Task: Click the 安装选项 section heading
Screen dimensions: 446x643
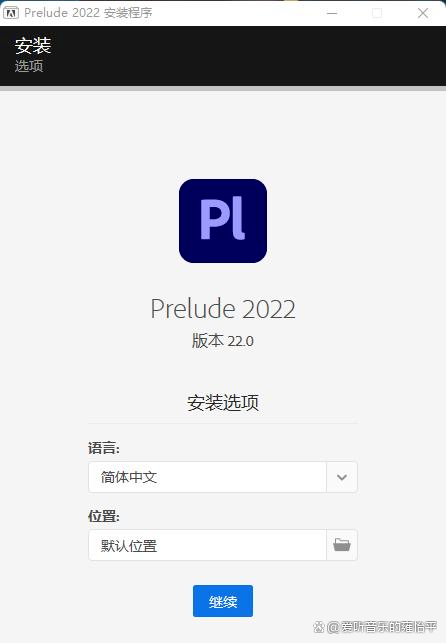Action: point(223,403)
